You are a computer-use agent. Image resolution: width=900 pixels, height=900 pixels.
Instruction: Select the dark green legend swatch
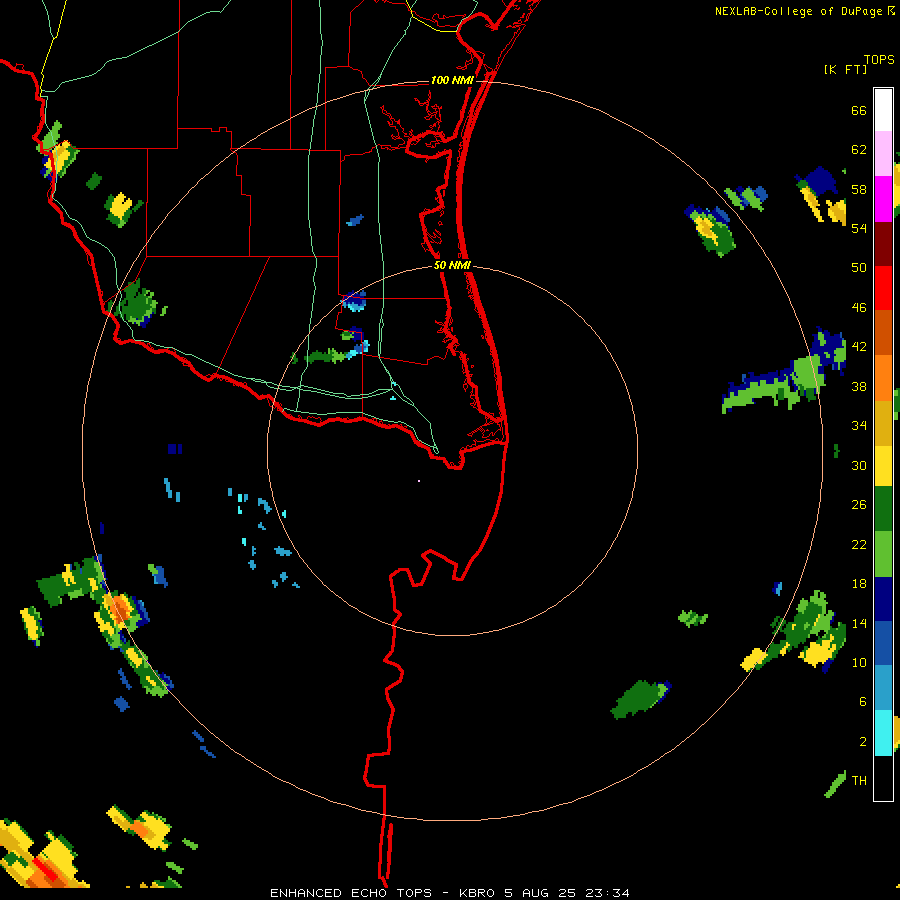[x=883, y=509]
